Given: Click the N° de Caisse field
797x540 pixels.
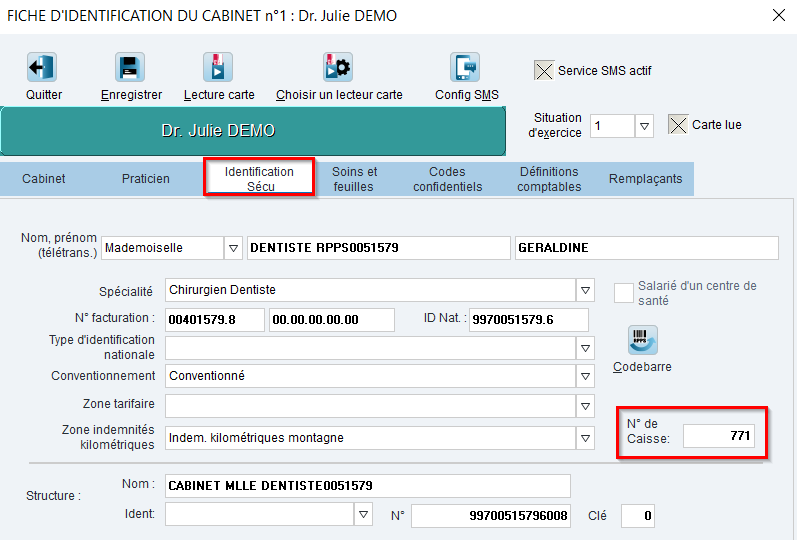Looking at the screenshot, I should 719,436.
